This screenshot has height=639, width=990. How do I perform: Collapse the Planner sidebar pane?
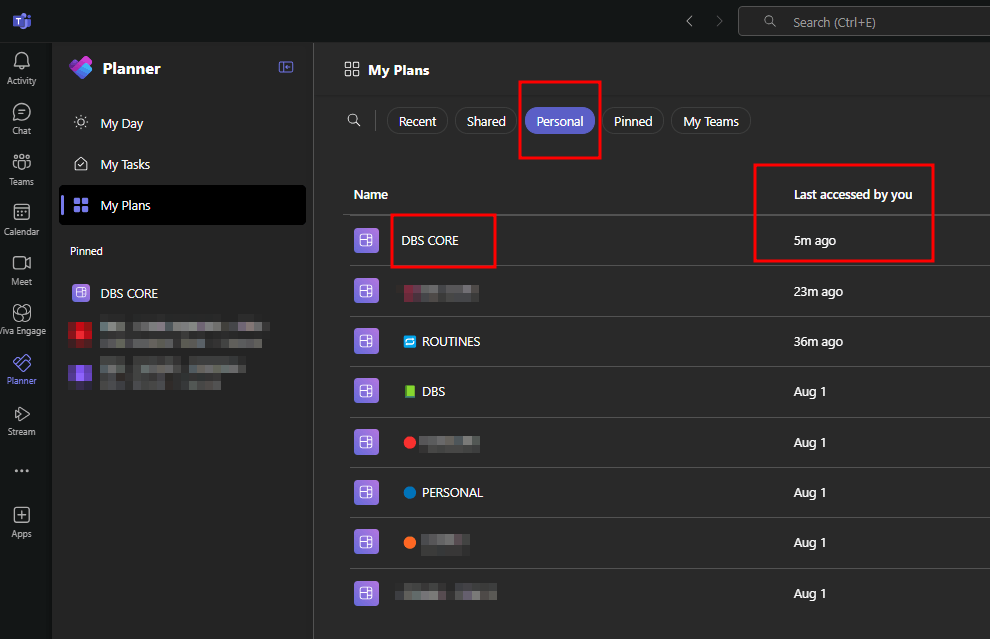pyautogui.click(x=286, y=67)
